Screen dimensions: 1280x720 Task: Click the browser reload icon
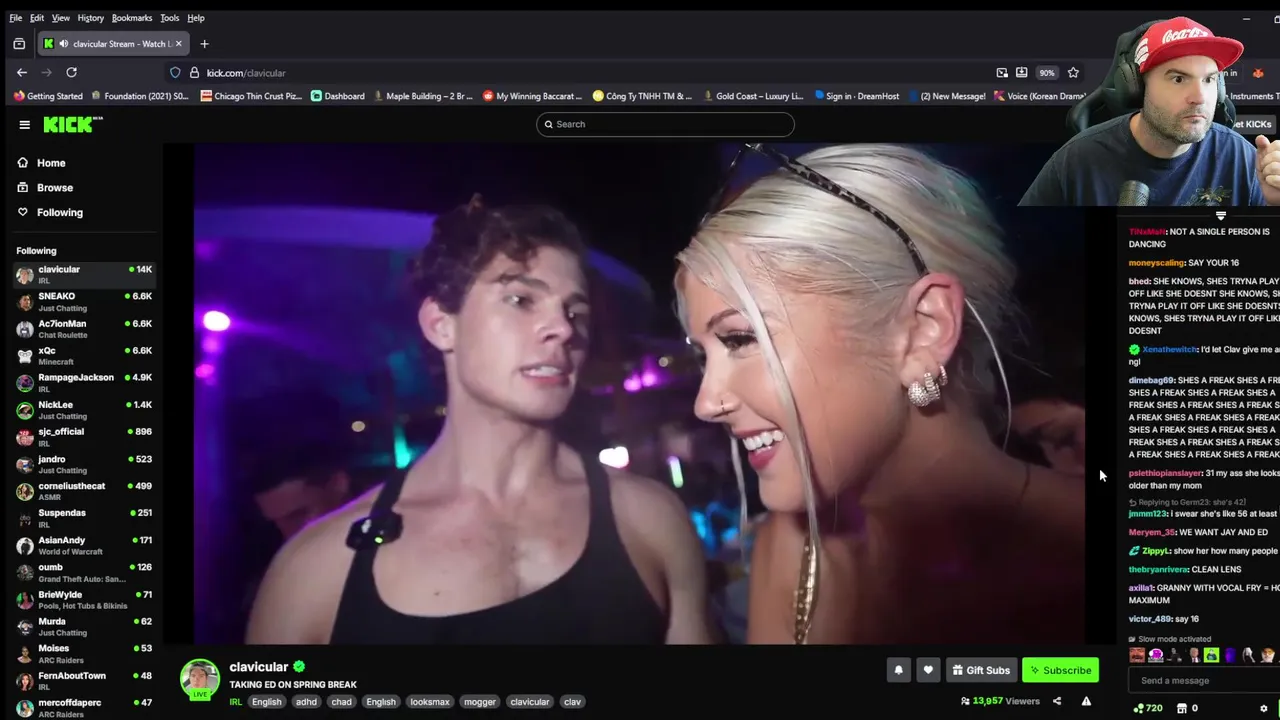pos(71,72)
